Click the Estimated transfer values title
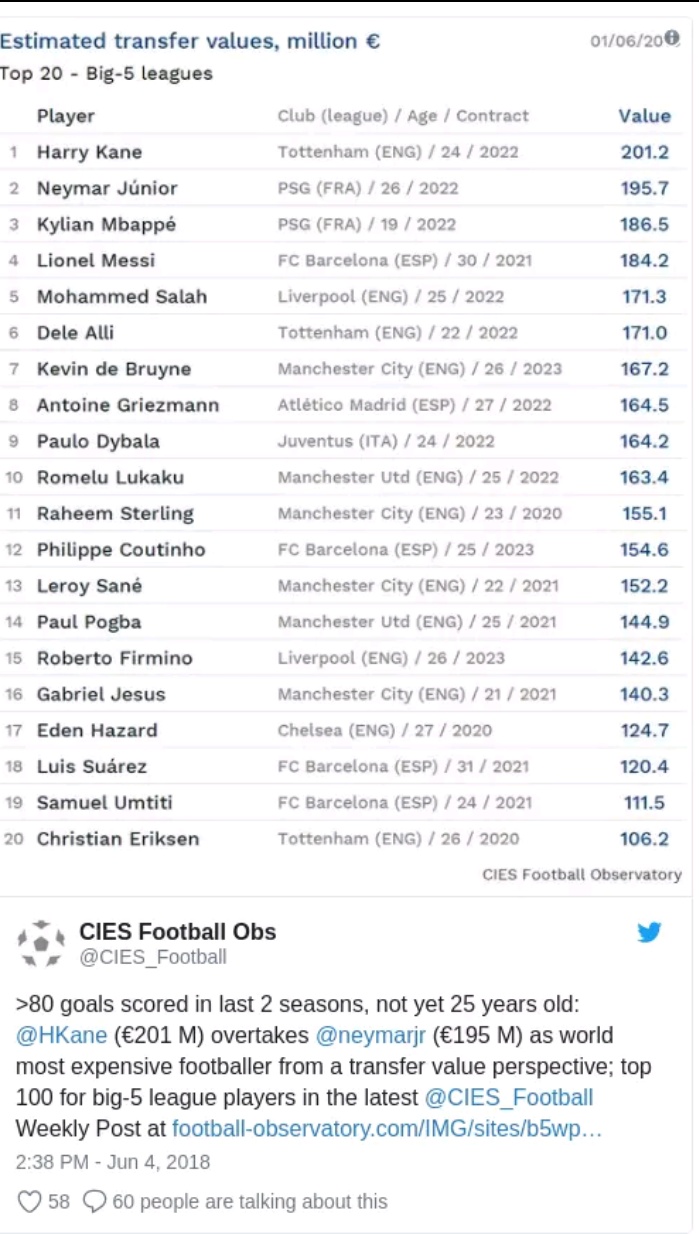 (x=190, y=41)
